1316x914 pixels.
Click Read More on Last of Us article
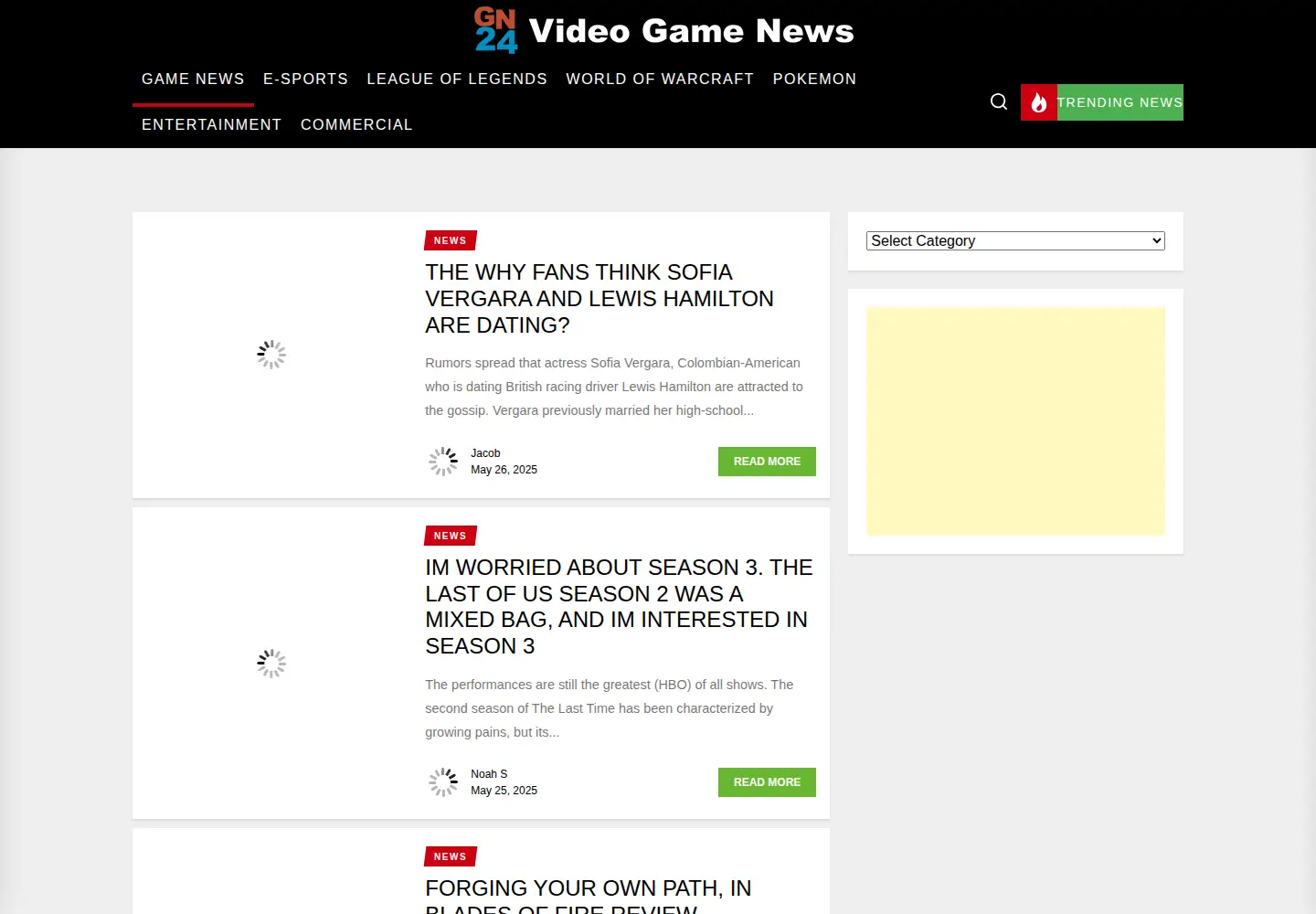[x=767, y=782]
